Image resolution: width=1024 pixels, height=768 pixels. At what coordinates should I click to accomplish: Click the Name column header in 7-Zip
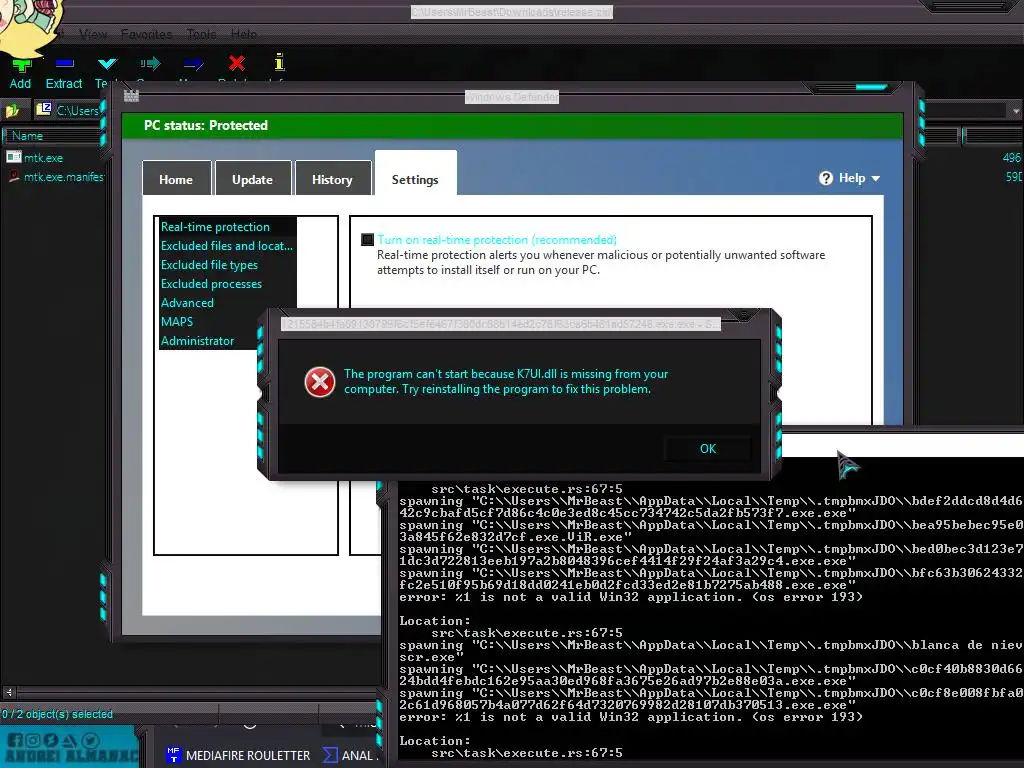[54, 136]
